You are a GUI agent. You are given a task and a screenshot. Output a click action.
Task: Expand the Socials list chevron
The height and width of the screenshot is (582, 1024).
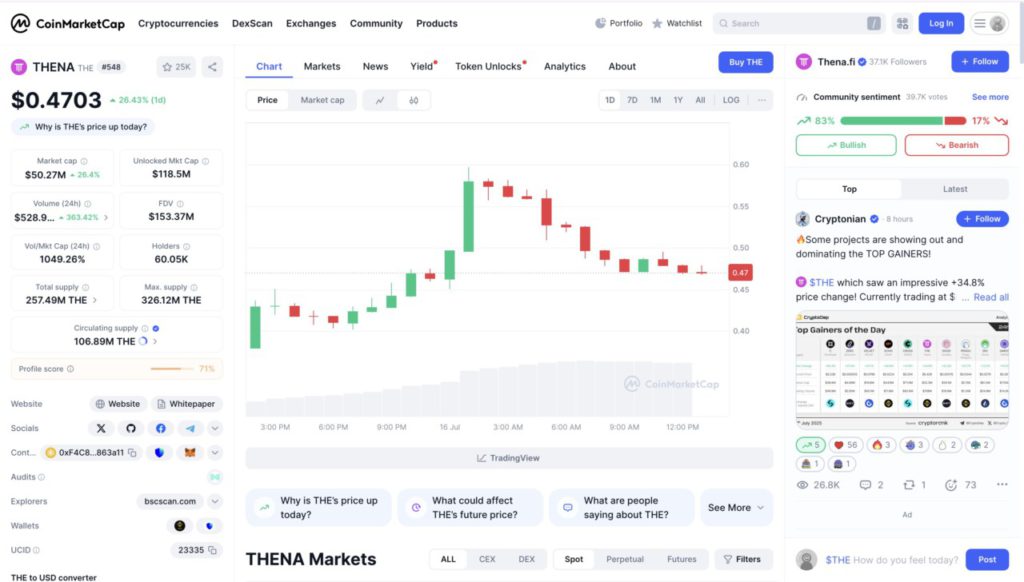click(215, 428)
